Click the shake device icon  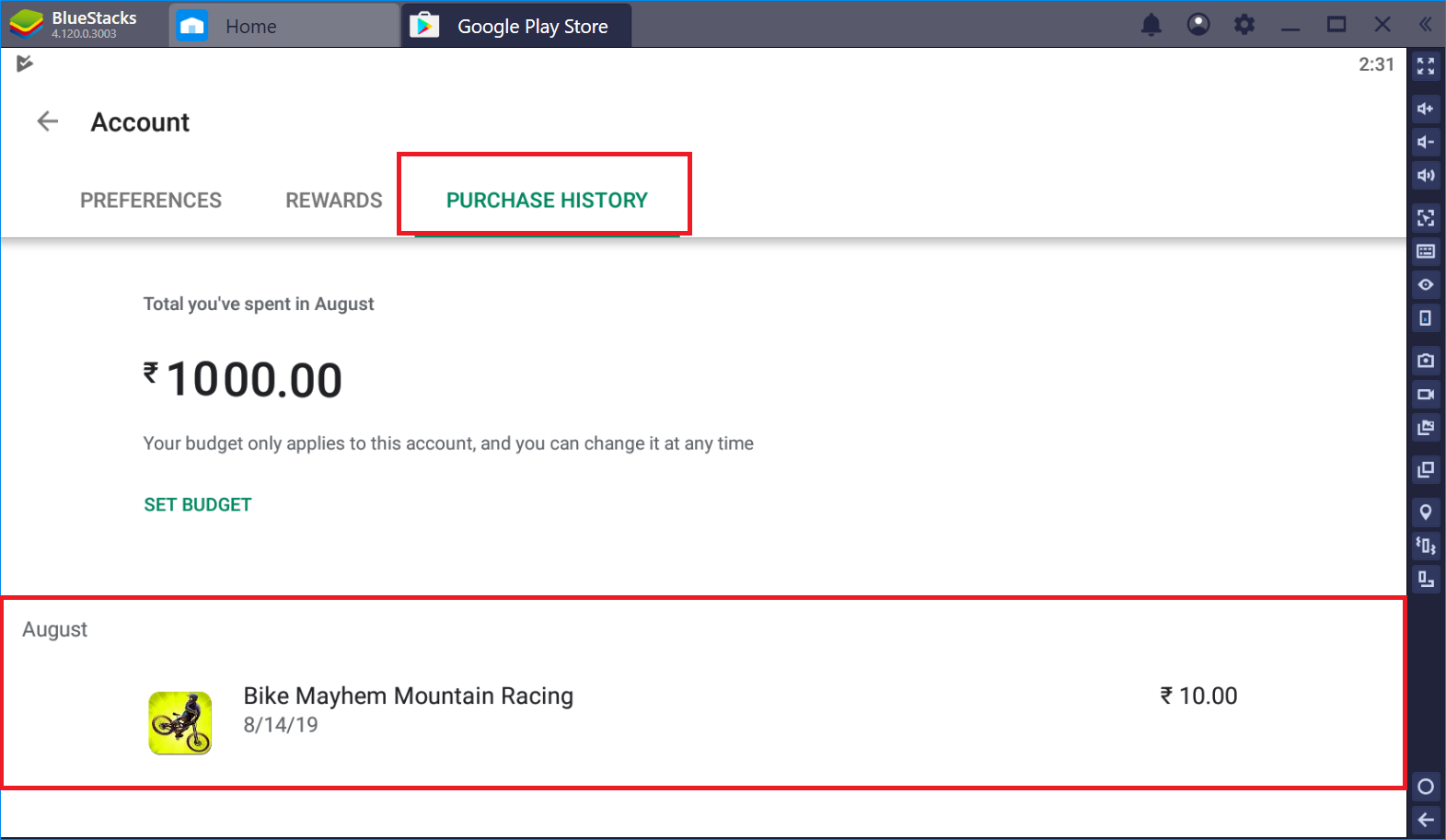pos(1426,546)
